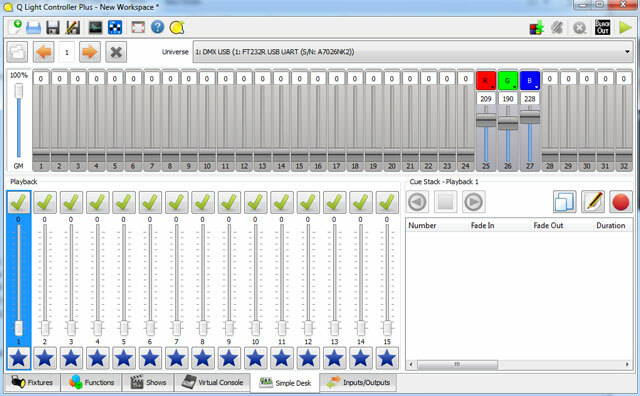Click the Fade In column header
640x396 pixels.
pos(482,225)
